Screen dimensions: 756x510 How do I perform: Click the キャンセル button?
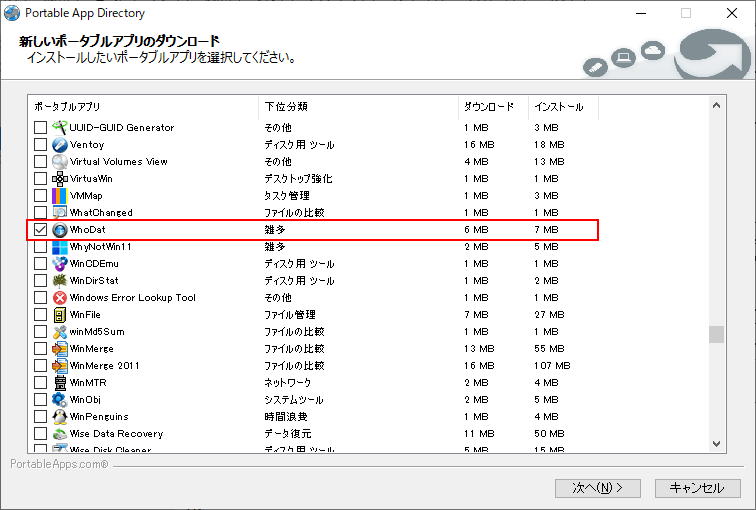[x=698, y=488]
